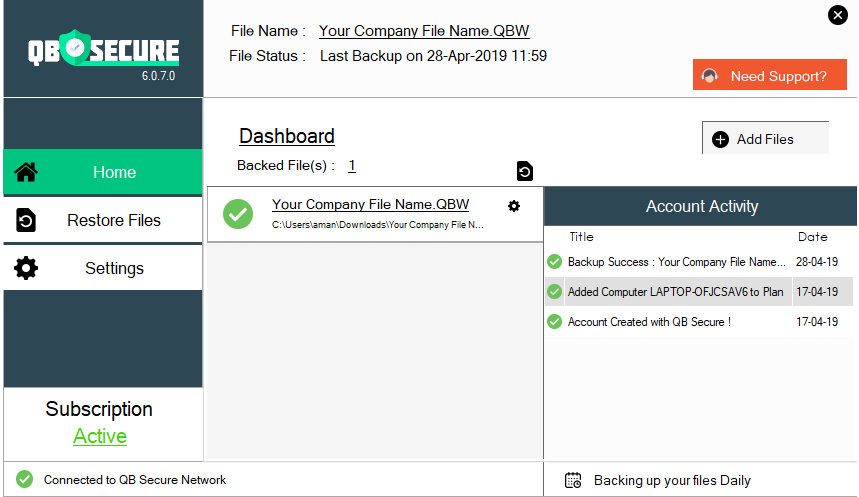Viewport: 859px width, 497px height.
Task: Select the Backup Success activity row
Action: (x=699, y=262)
